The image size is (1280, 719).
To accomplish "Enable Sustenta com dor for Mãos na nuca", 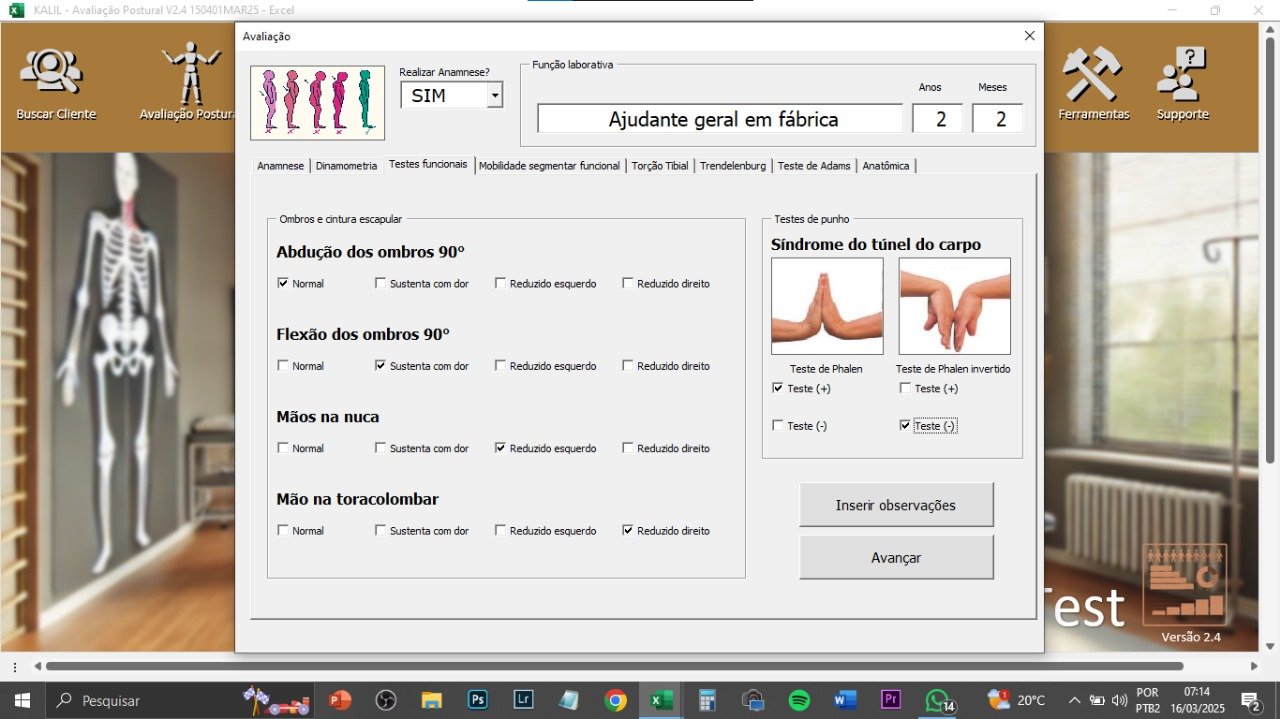I will pyautogui.click(x=380, y=448).
